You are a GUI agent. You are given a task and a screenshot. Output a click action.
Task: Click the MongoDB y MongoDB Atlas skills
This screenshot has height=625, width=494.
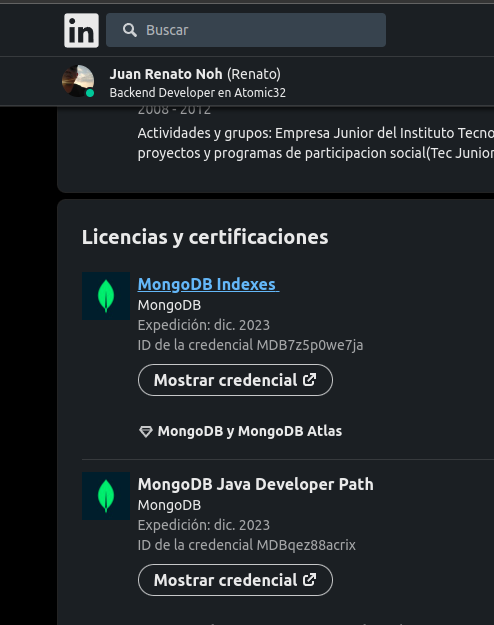[x=250, y=431]
